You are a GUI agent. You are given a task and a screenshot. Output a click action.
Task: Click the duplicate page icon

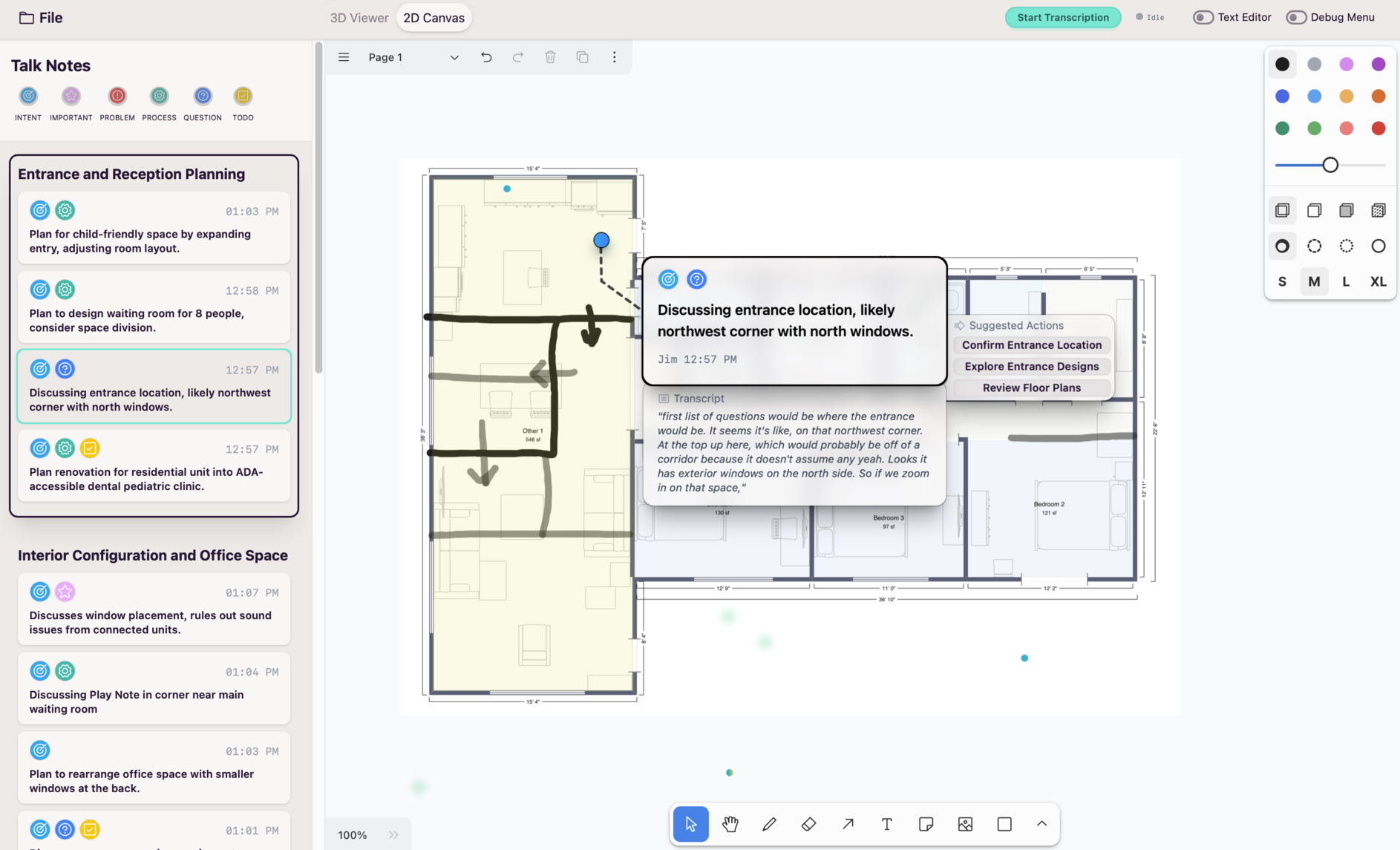tap(583, 57)
